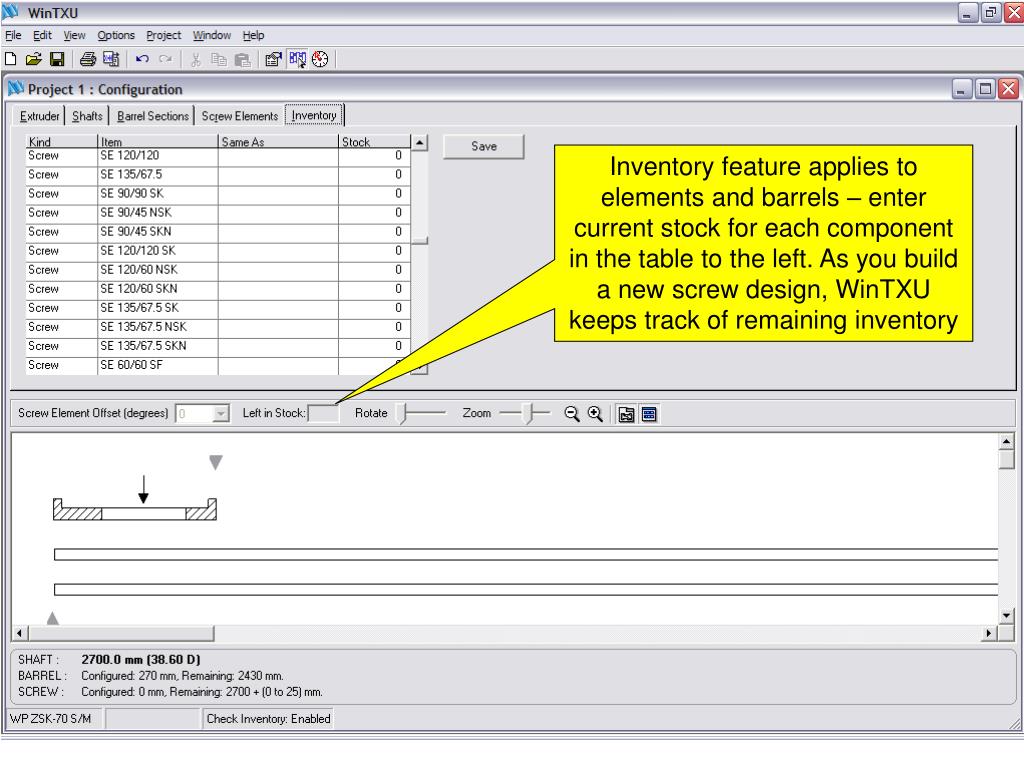Click the folder picture icon beside zoom
1024x768 pixels.
click(626, 415)
